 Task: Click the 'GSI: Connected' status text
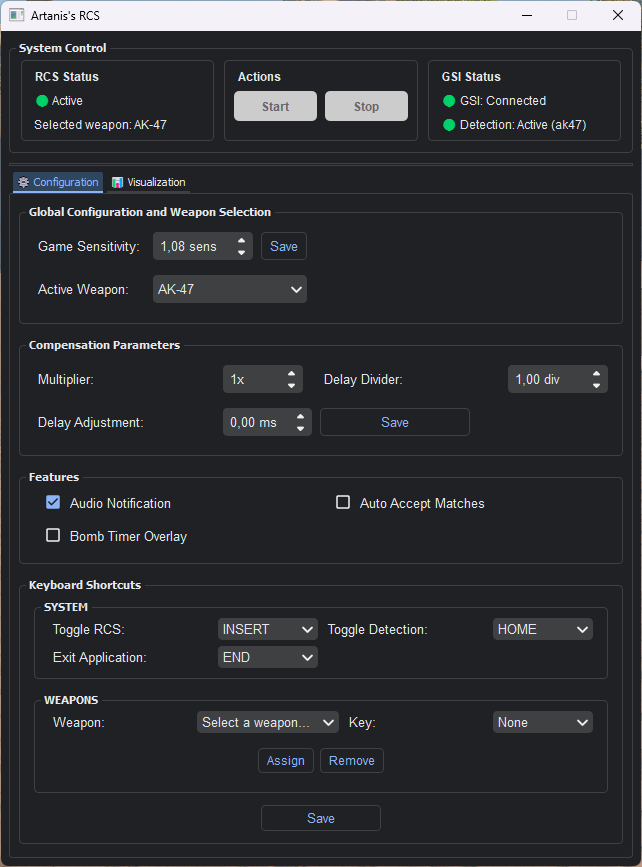[x=503, y=101]
